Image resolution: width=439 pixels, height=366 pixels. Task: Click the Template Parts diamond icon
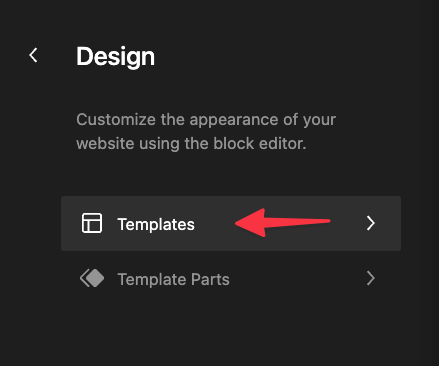pos(92,278)
